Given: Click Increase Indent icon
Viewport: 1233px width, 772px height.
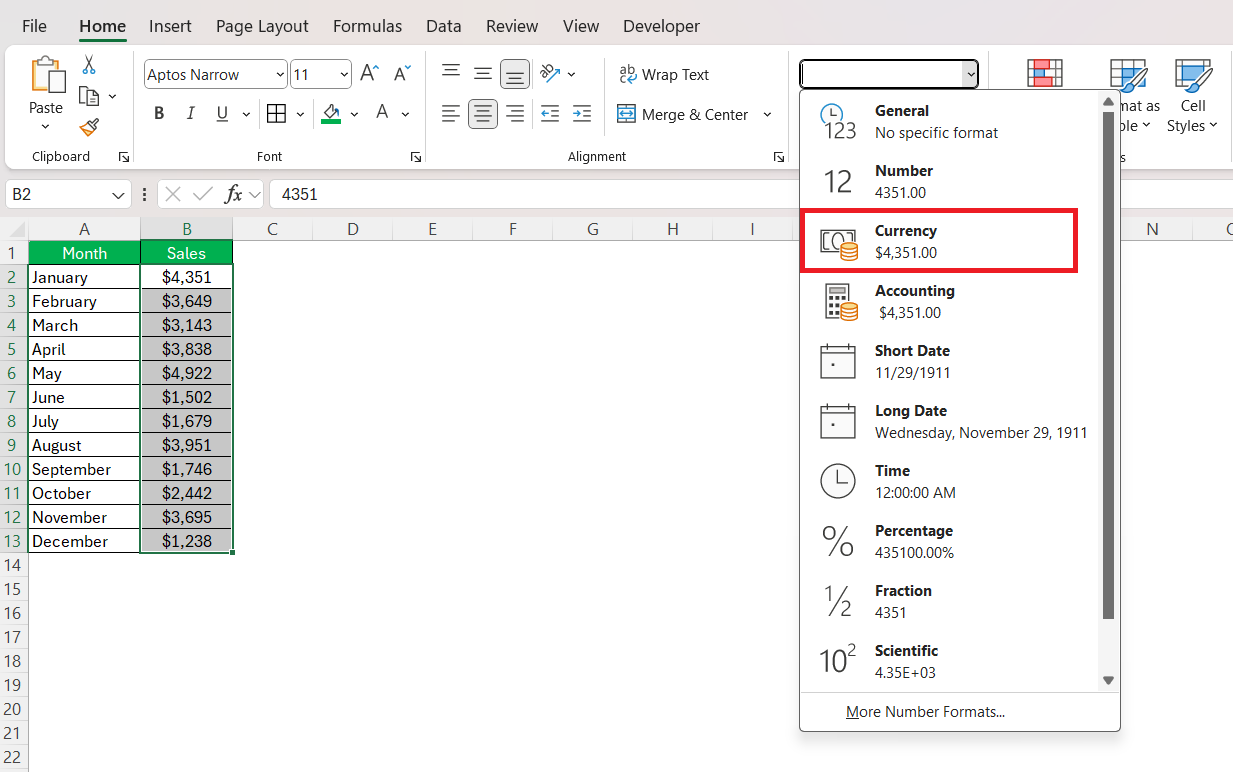Looking at the screenshot, I should (x=582, y=114).
